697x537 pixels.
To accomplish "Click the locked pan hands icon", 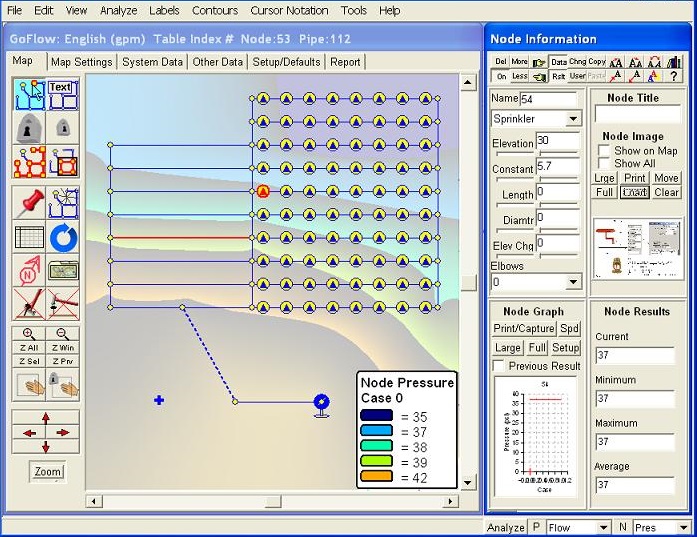I will click(x=63, y=385).
